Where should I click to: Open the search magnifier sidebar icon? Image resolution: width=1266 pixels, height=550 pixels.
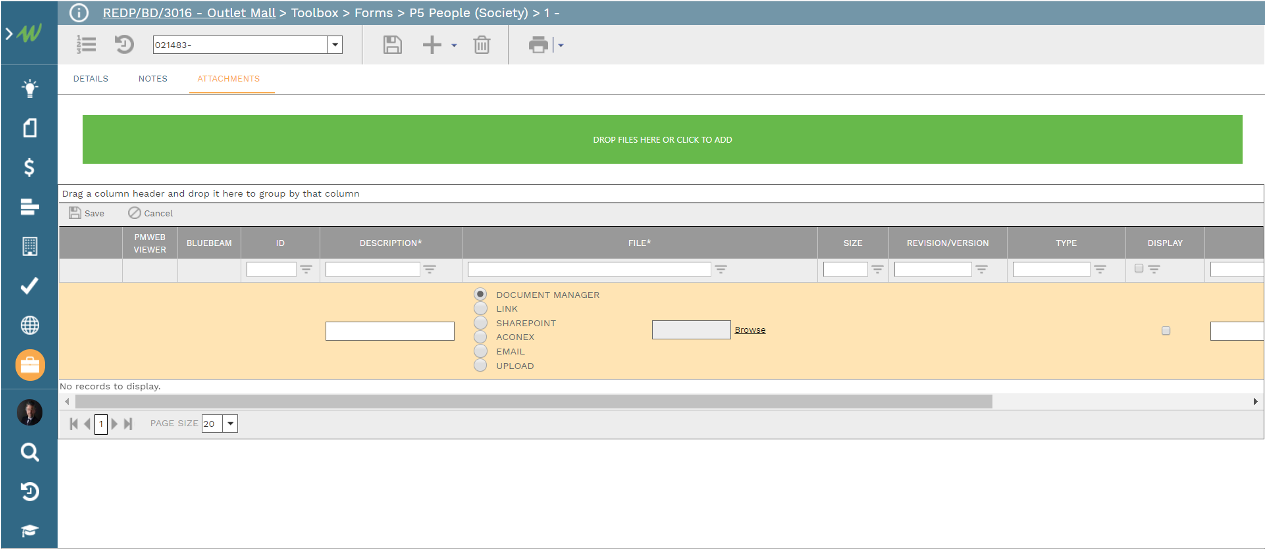tap(30, 453)
